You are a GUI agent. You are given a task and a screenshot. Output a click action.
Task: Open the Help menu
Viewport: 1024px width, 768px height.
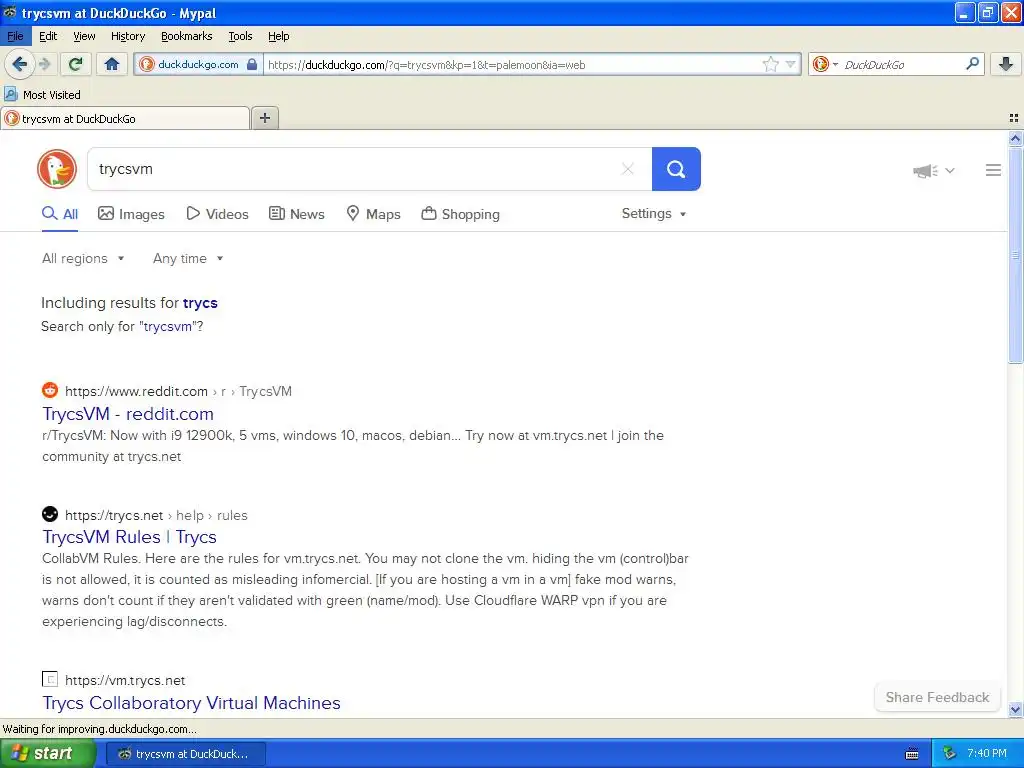coord(278,36)
